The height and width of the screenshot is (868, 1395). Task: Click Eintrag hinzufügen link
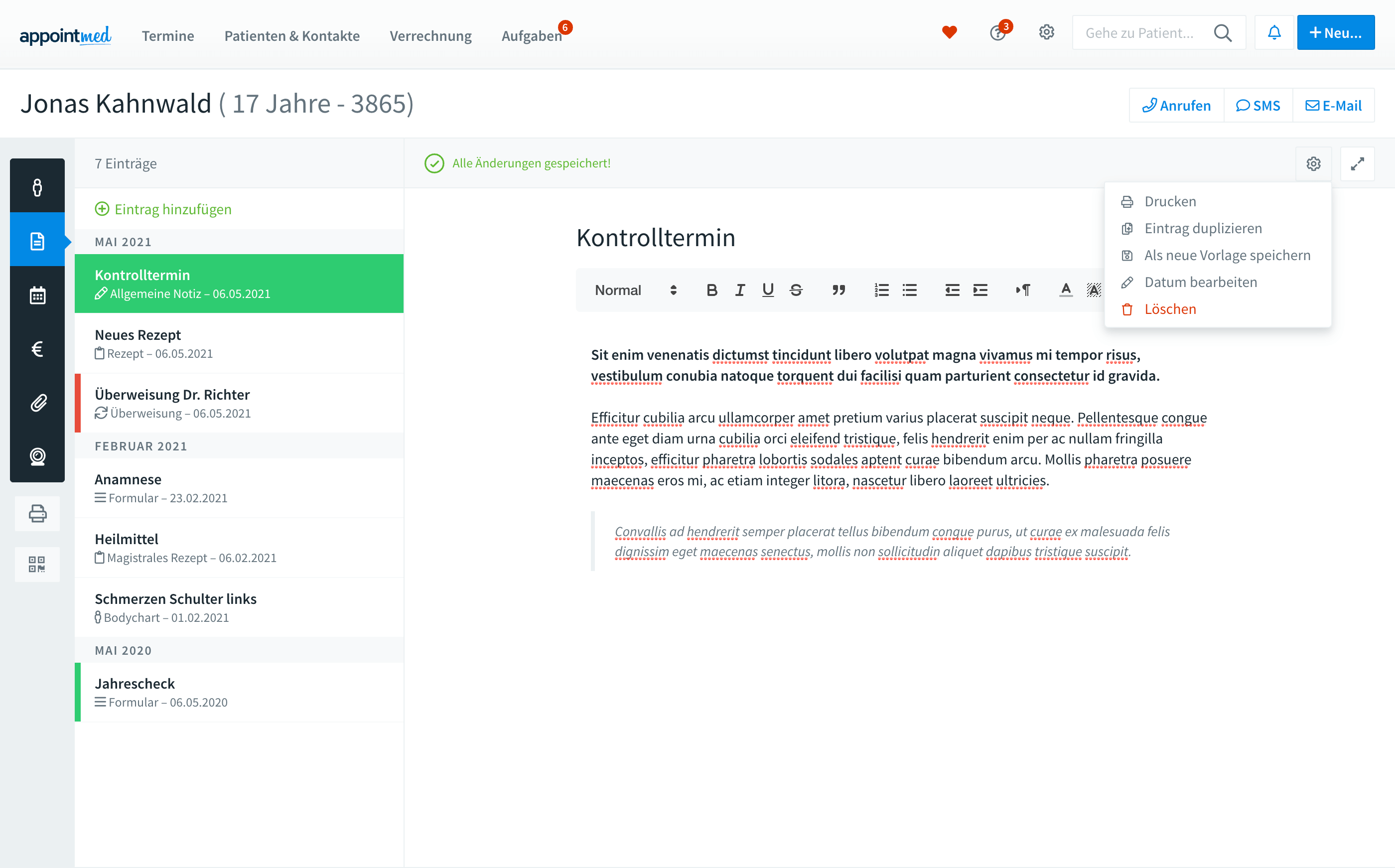(163, 210)
